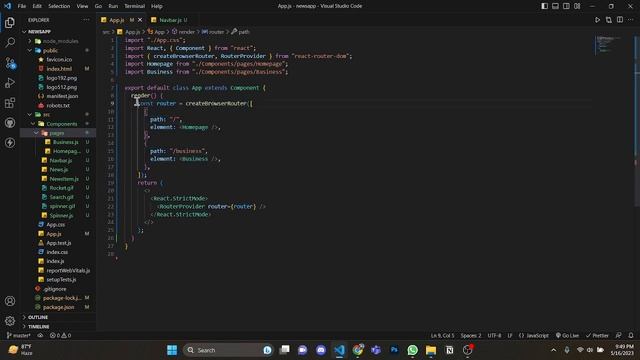Open the Run and Debug view
640x360 pixels.
point(10,83)
